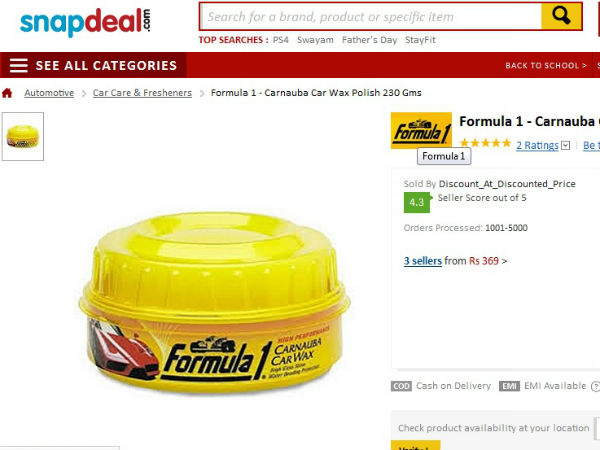600x450 pixels.
Task: Click the five-star rating icons
Action: click(x=485, y=143)
